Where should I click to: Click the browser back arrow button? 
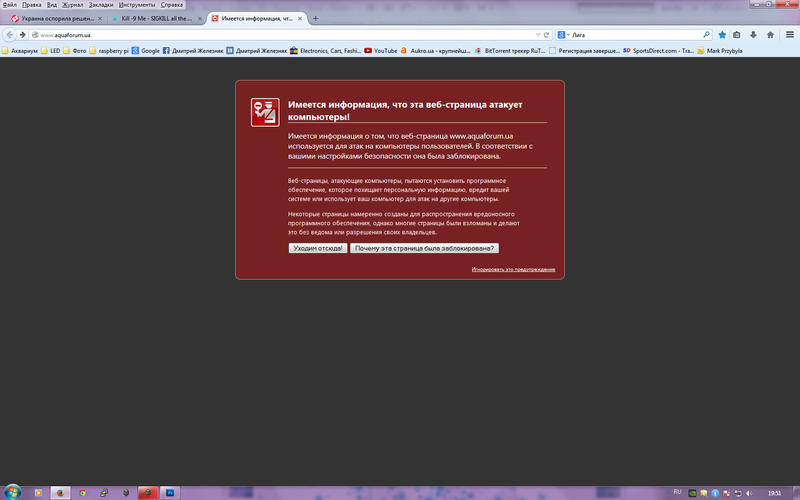click(9, 34)
